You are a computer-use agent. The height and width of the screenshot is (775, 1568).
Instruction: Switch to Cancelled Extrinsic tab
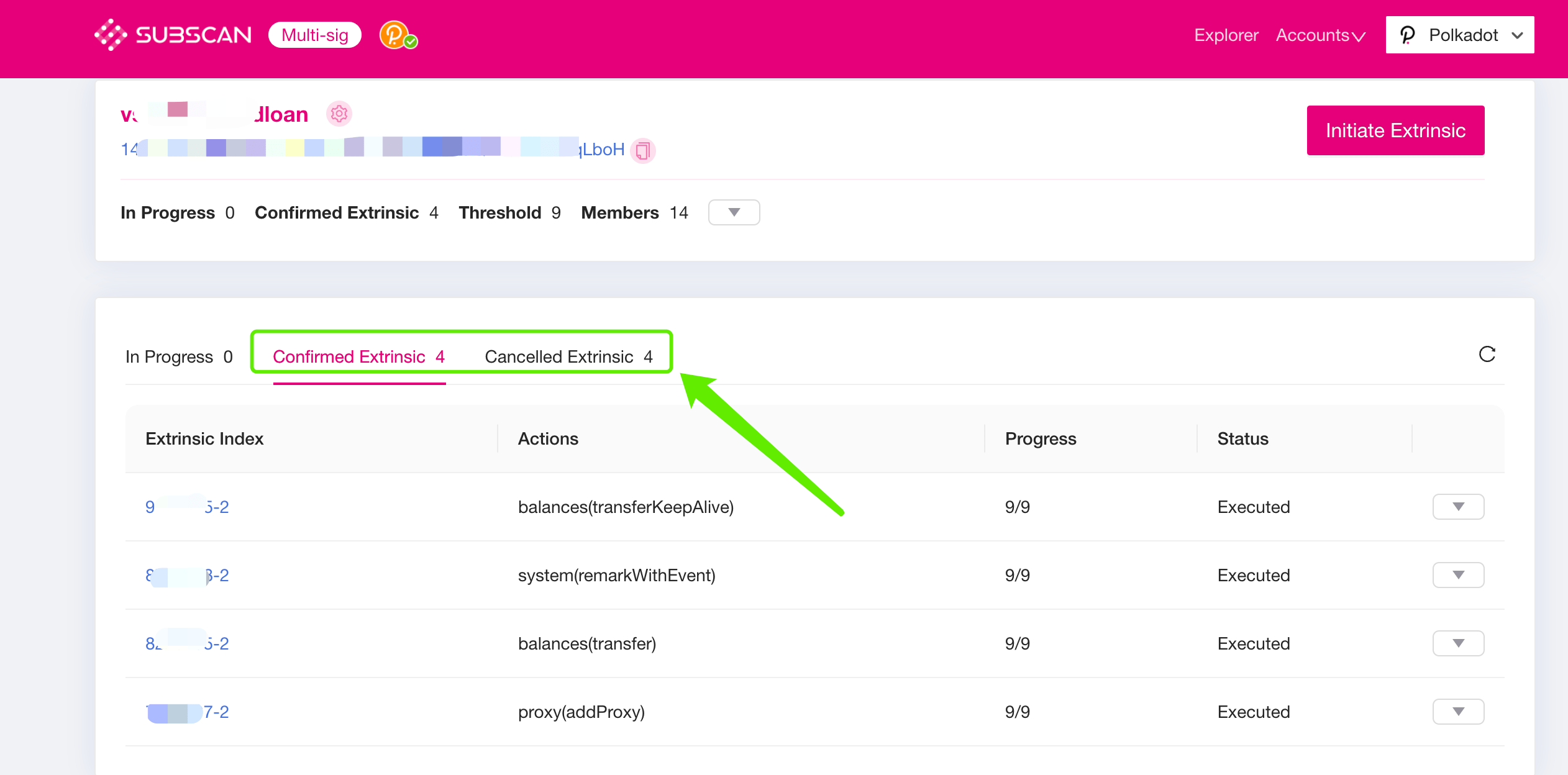568,356
